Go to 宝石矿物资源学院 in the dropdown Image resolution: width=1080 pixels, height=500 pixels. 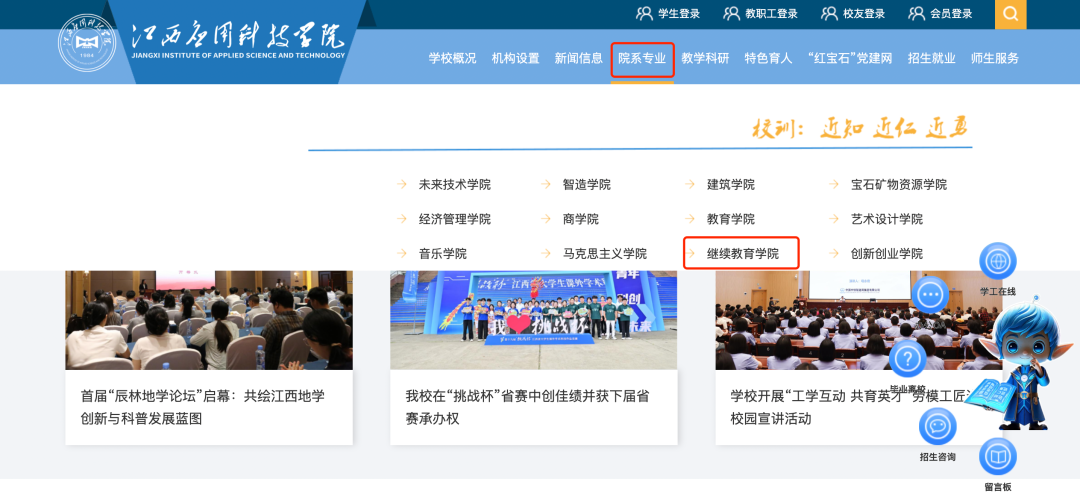coord(899,185)
